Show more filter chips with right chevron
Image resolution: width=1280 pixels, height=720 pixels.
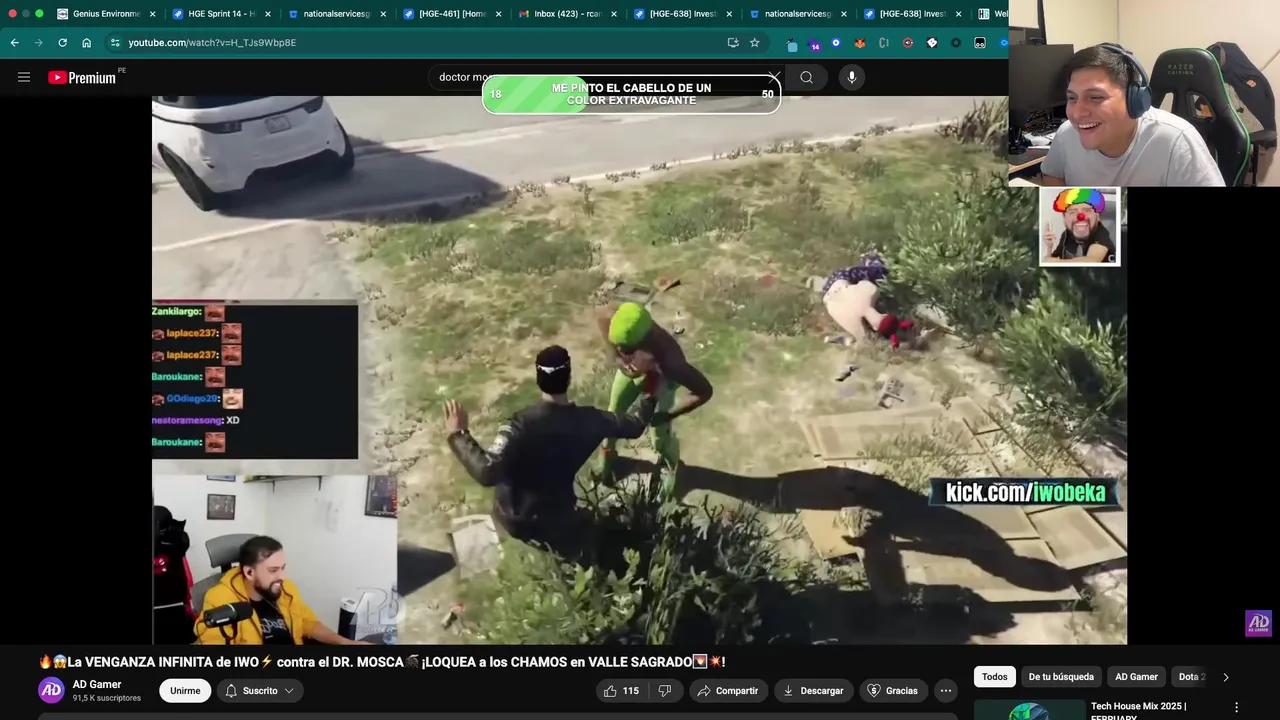click(x=1226, y=677)
